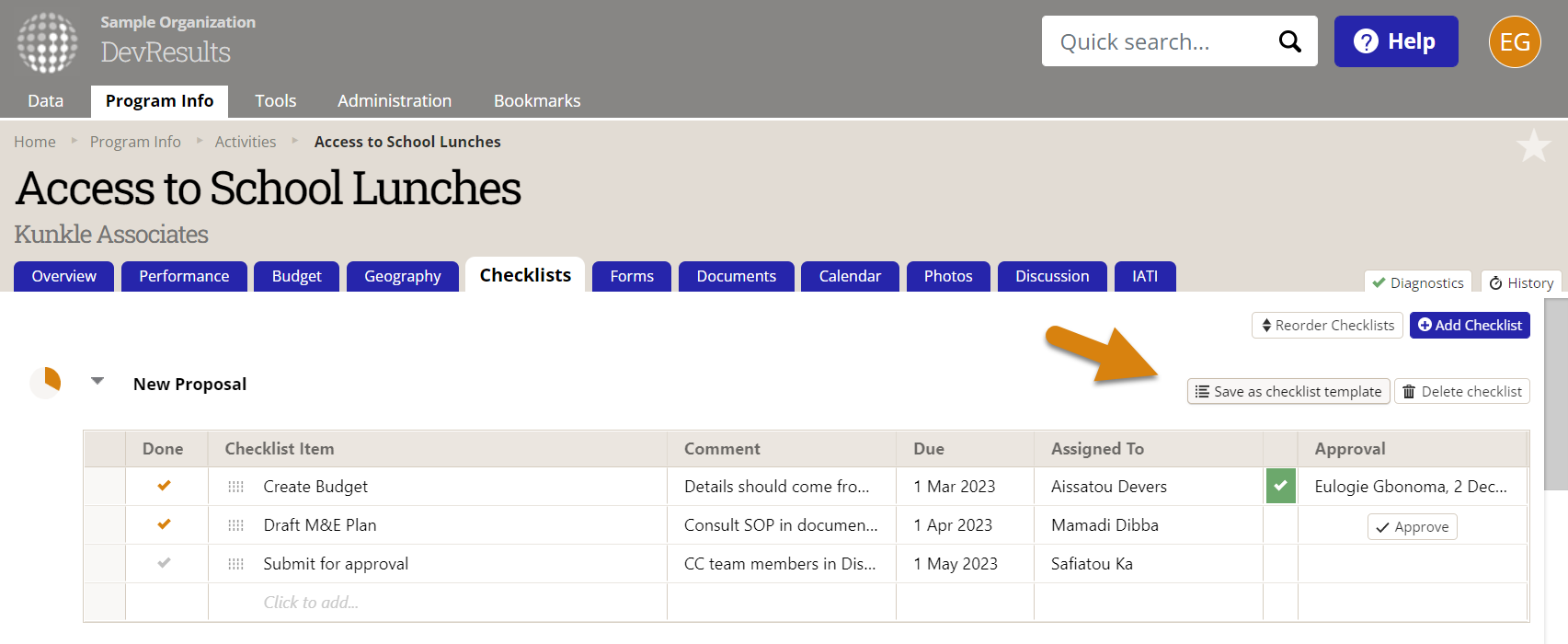This screenshot has width=1568, height=644.
Task: Open the Documents tab
Action: pos(736,276)
